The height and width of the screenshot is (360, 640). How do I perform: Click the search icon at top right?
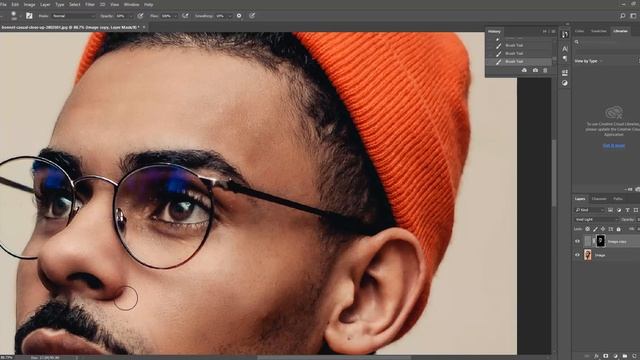click(x=622, y=16)
